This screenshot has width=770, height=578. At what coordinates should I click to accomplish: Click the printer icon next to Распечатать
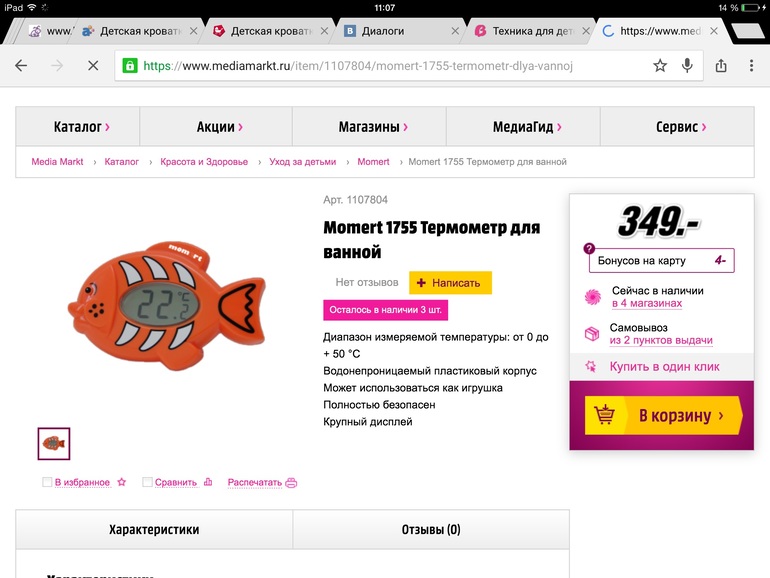click(292, 482)
